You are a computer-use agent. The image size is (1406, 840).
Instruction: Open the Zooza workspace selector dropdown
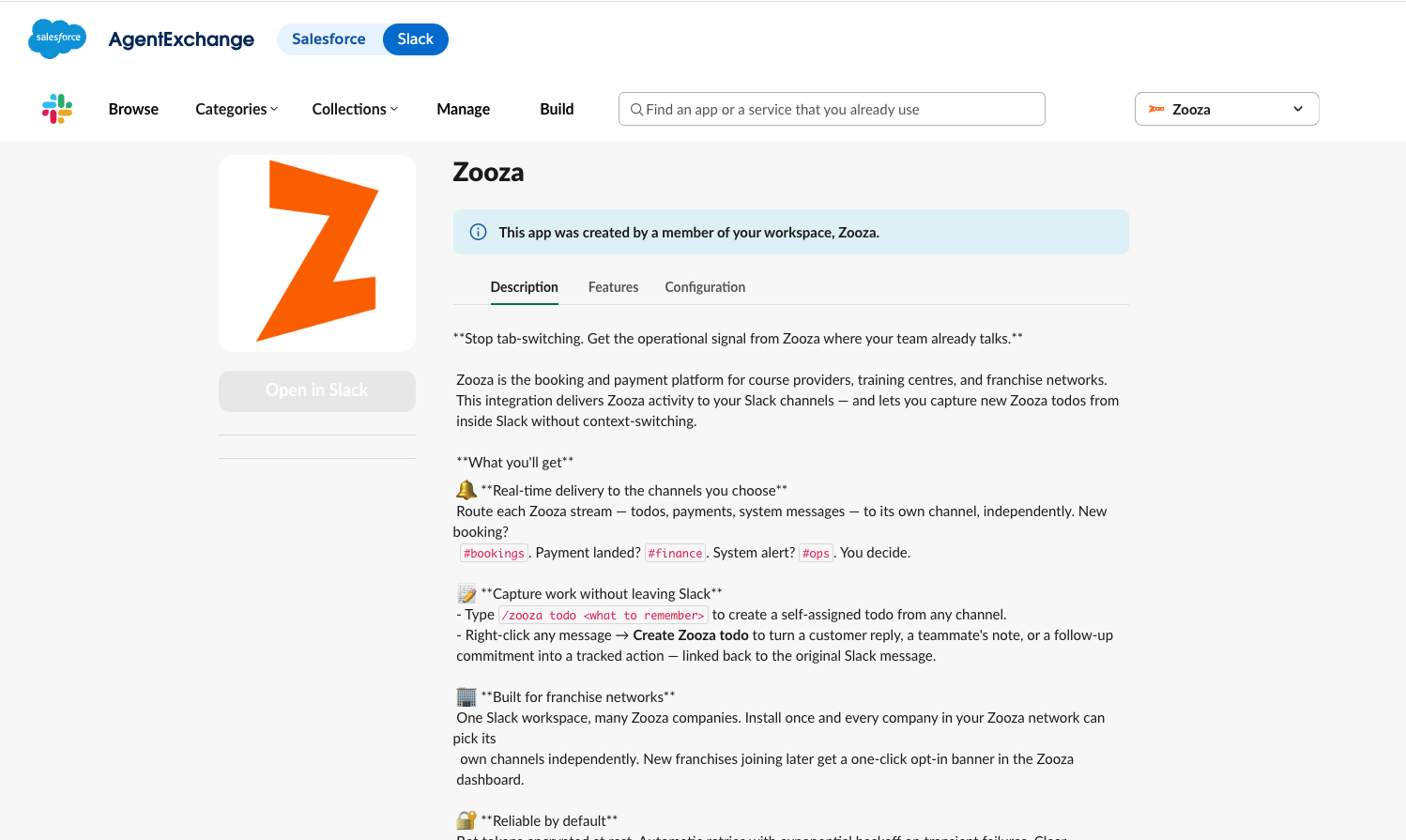pos(1227,109)
